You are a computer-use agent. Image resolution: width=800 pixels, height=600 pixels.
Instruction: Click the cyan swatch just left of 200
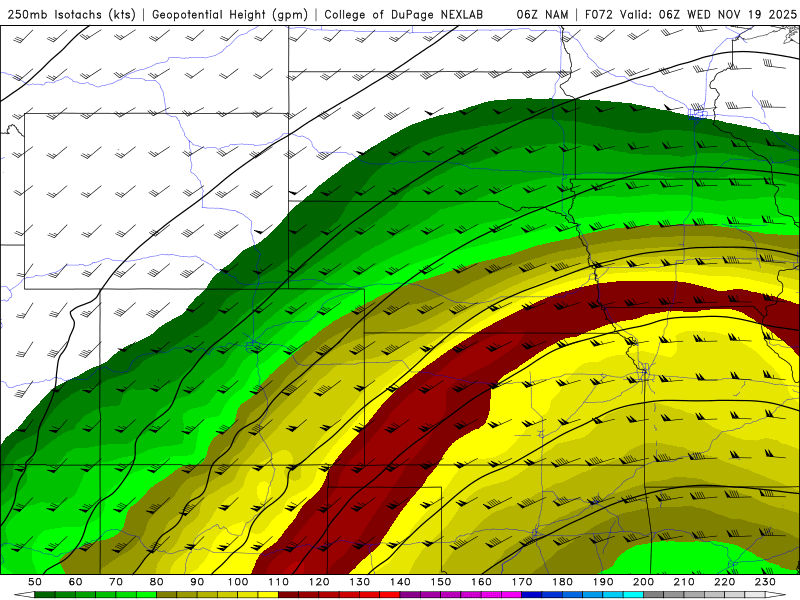coord(633,595)
